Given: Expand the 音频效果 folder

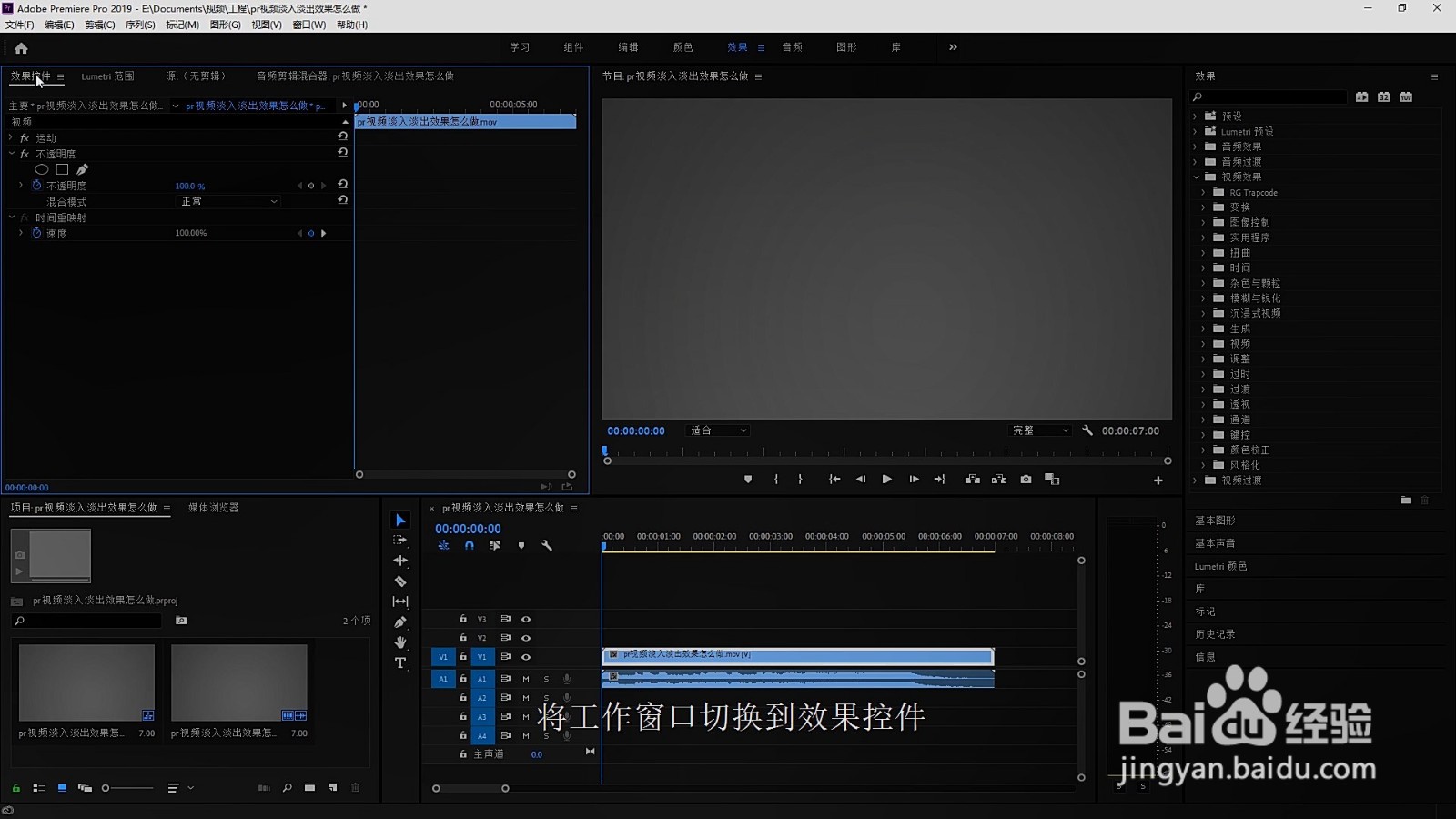Looking at the screenshot, I should [1197, 147].
